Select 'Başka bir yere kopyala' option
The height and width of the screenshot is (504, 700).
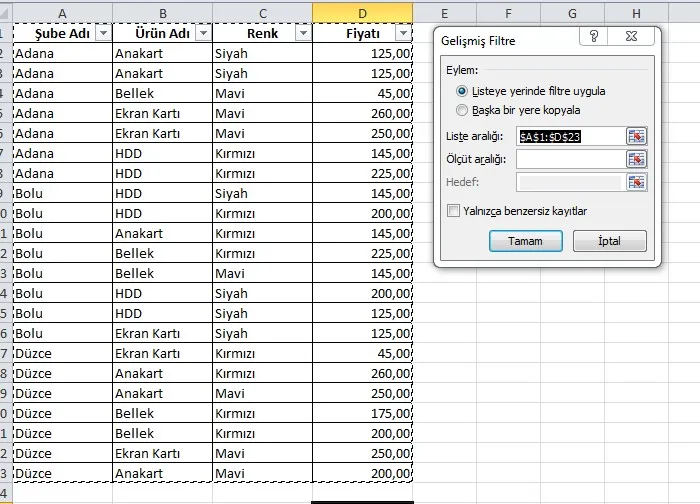pos(462,110)
